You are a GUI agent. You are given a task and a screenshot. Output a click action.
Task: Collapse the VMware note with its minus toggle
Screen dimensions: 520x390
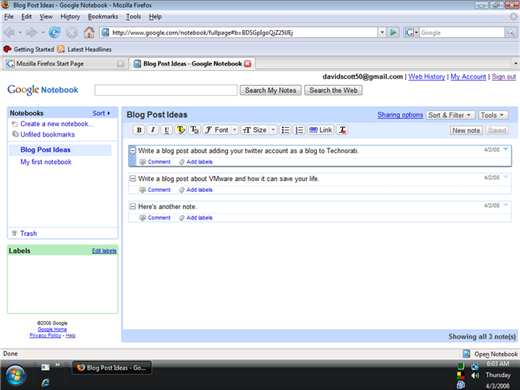point(133,179)
